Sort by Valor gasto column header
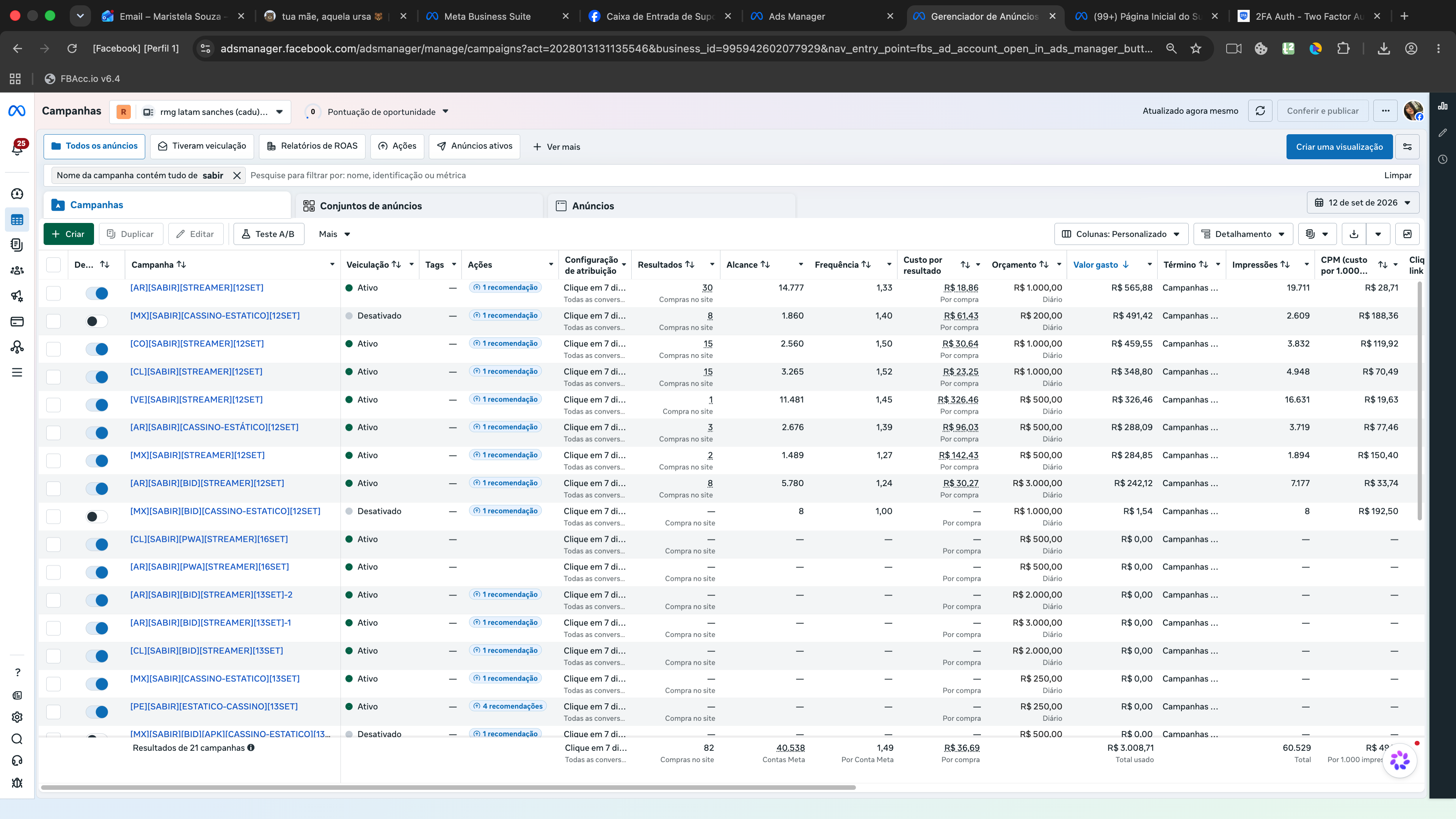The width and height of the screenshot is (1456, 819). pyautogui.click(x=1100, y=265)
